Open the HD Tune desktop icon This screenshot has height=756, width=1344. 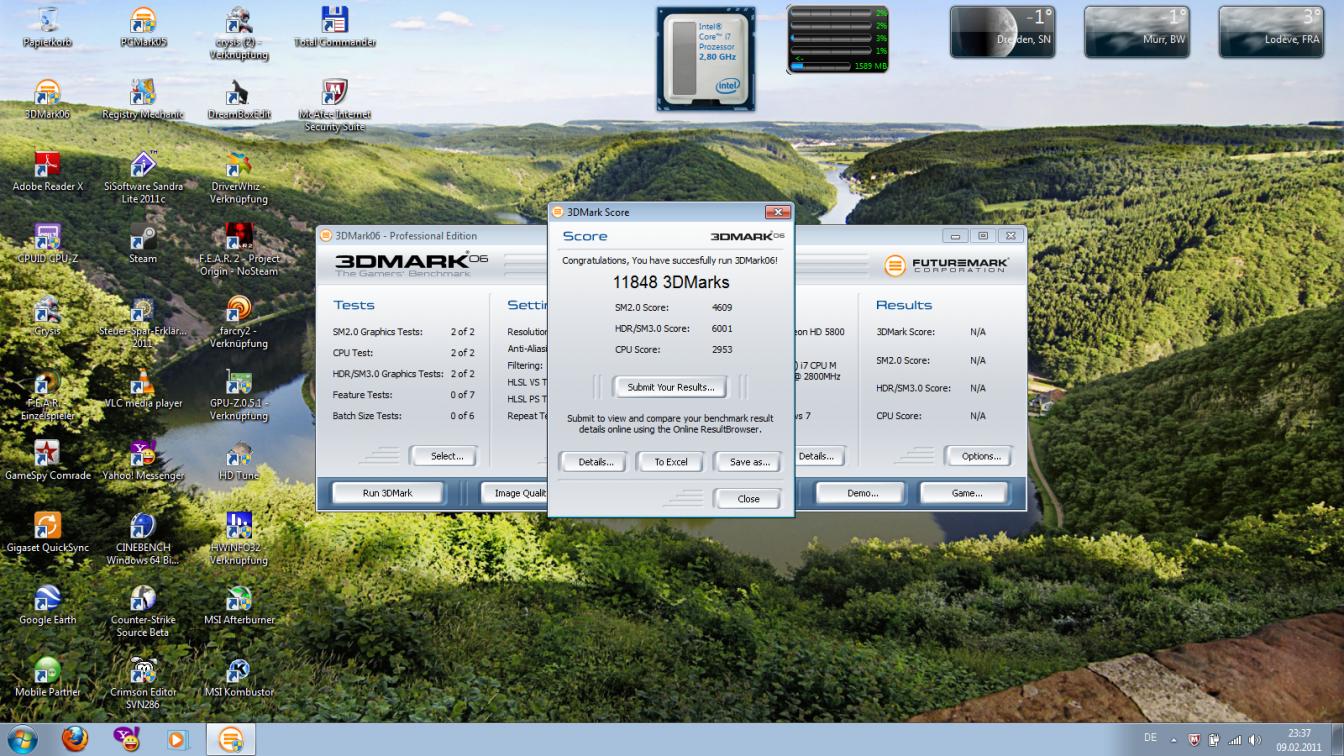(x=238, y=459)
